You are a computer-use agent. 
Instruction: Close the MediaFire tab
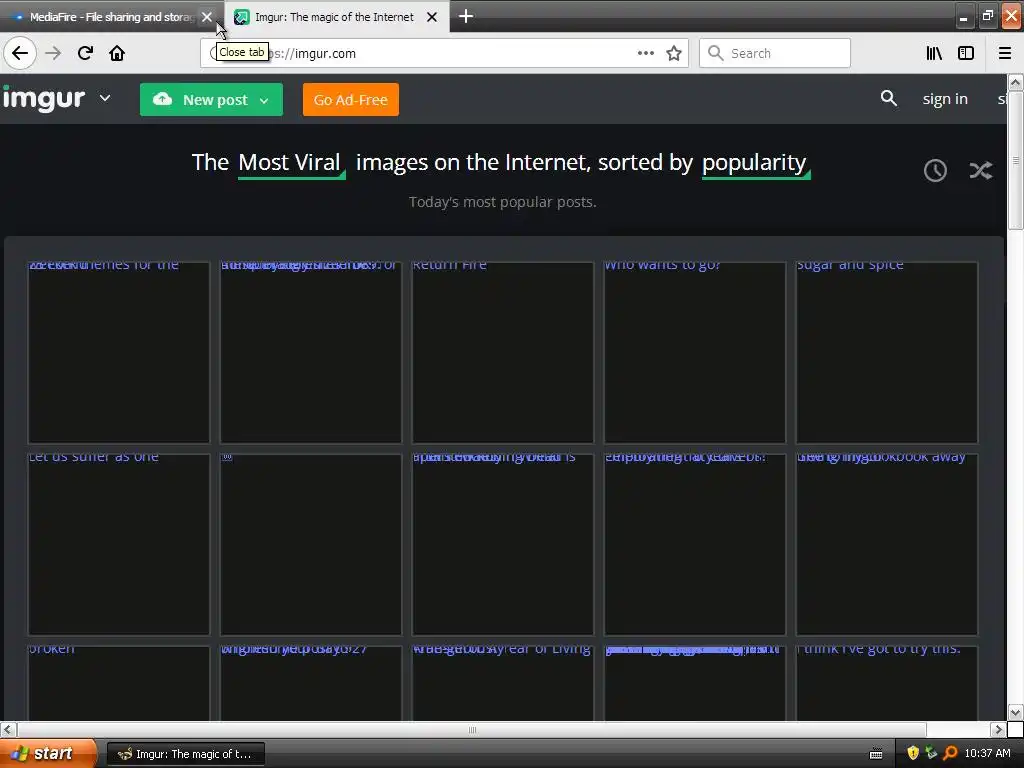pos(207,17)
